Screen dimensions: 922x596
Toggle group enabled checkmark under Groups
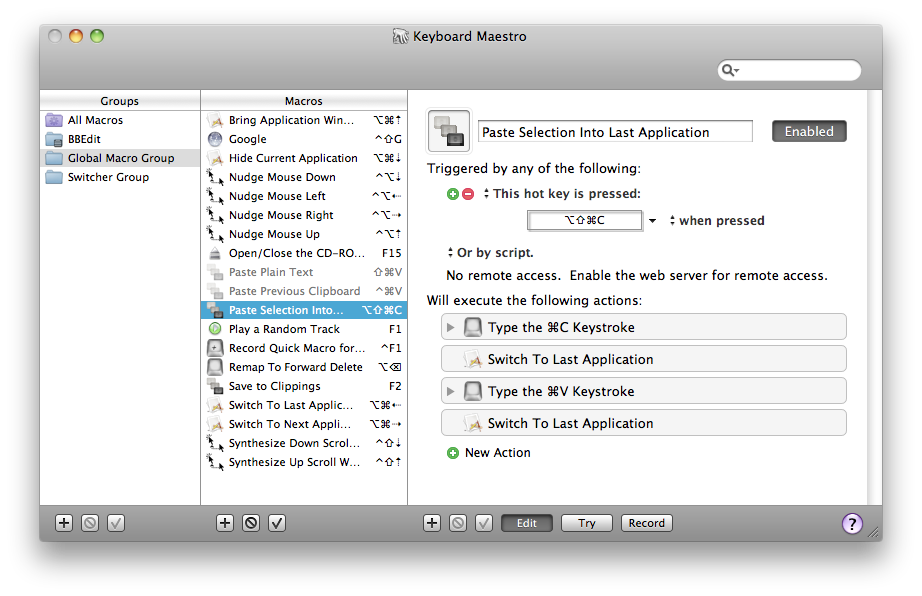click(116, 523)
